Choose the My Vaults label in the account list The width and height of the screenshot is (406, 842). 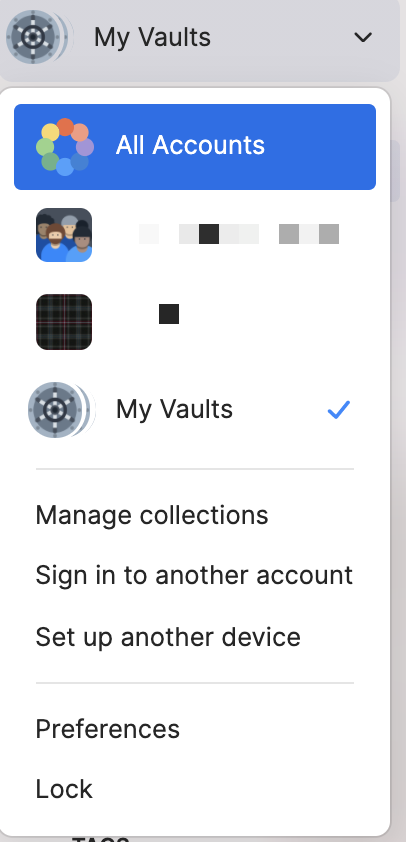click(x=174, y=409)
